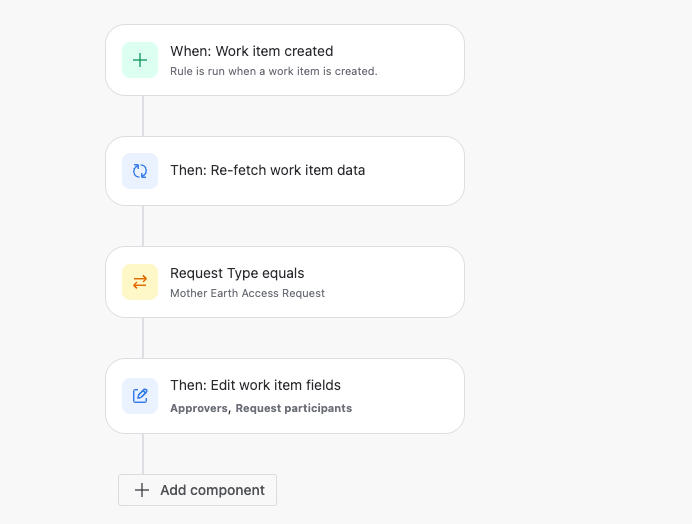
Task: Click the connector line between Request Type condition and Edit fields
Action: coord(143,338)
